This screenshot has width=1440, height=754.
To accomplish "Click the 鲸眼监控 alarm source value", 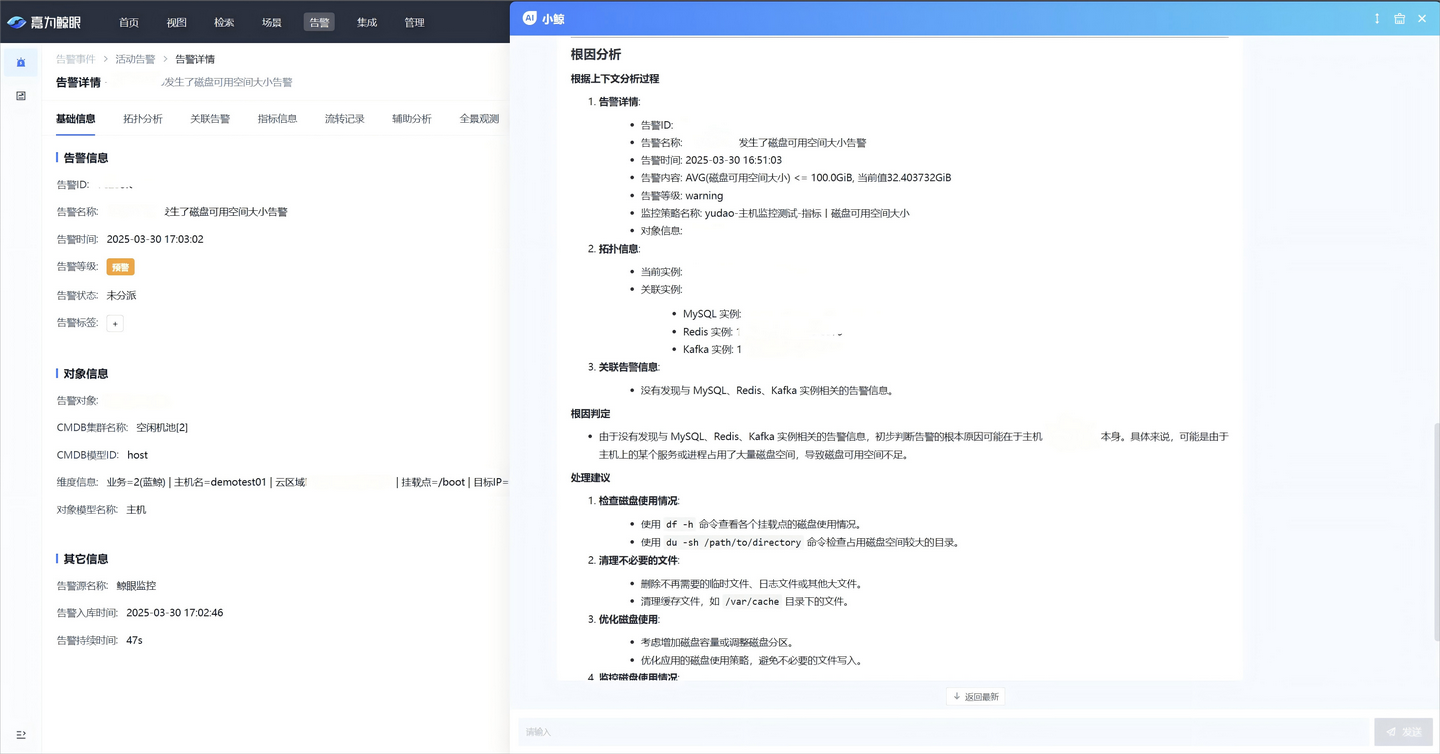I will pyautogui.click(x=136, y=586).
